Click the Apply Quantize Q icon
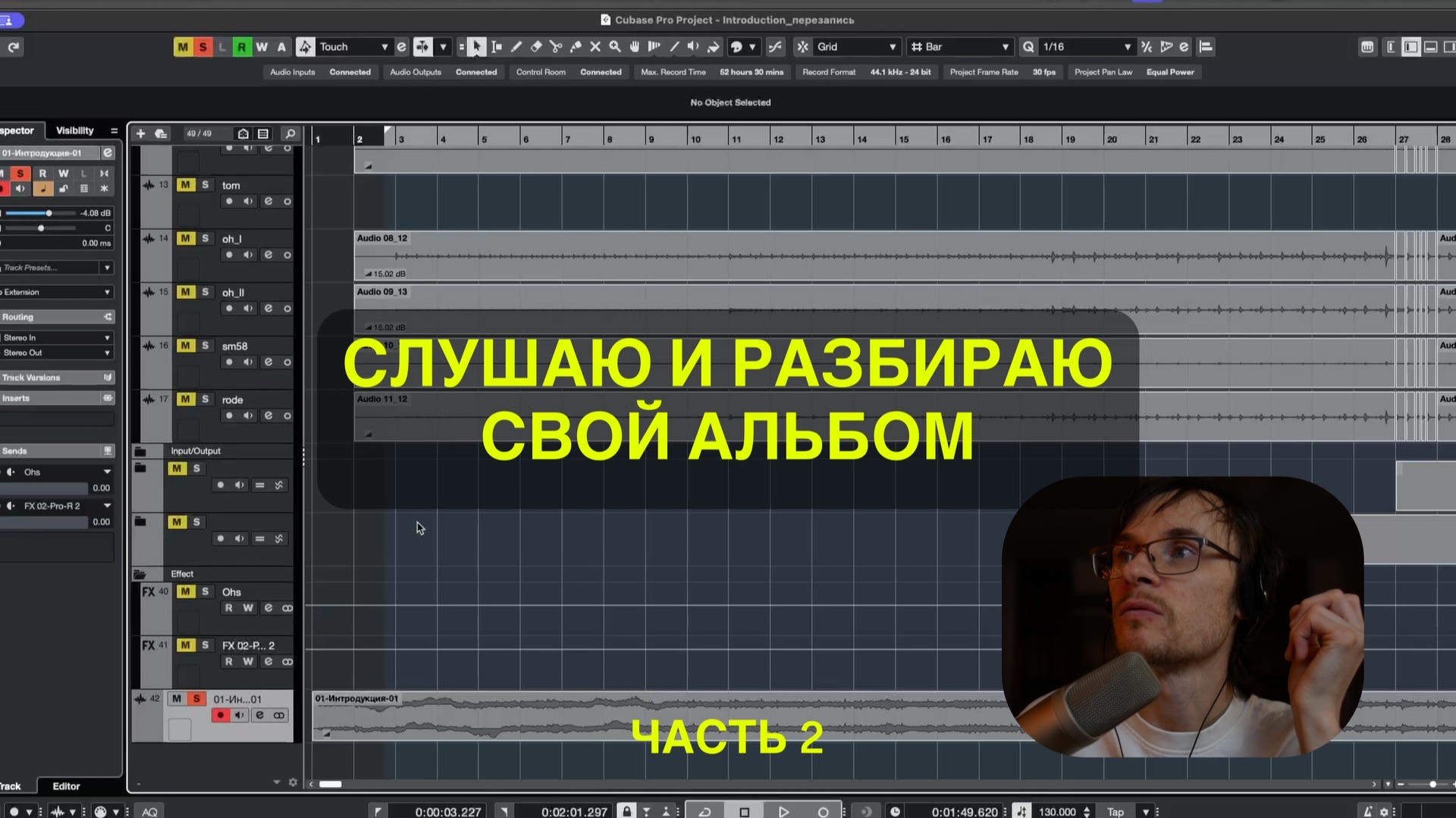This screenshot has width=1456, height=818. 1028,47
